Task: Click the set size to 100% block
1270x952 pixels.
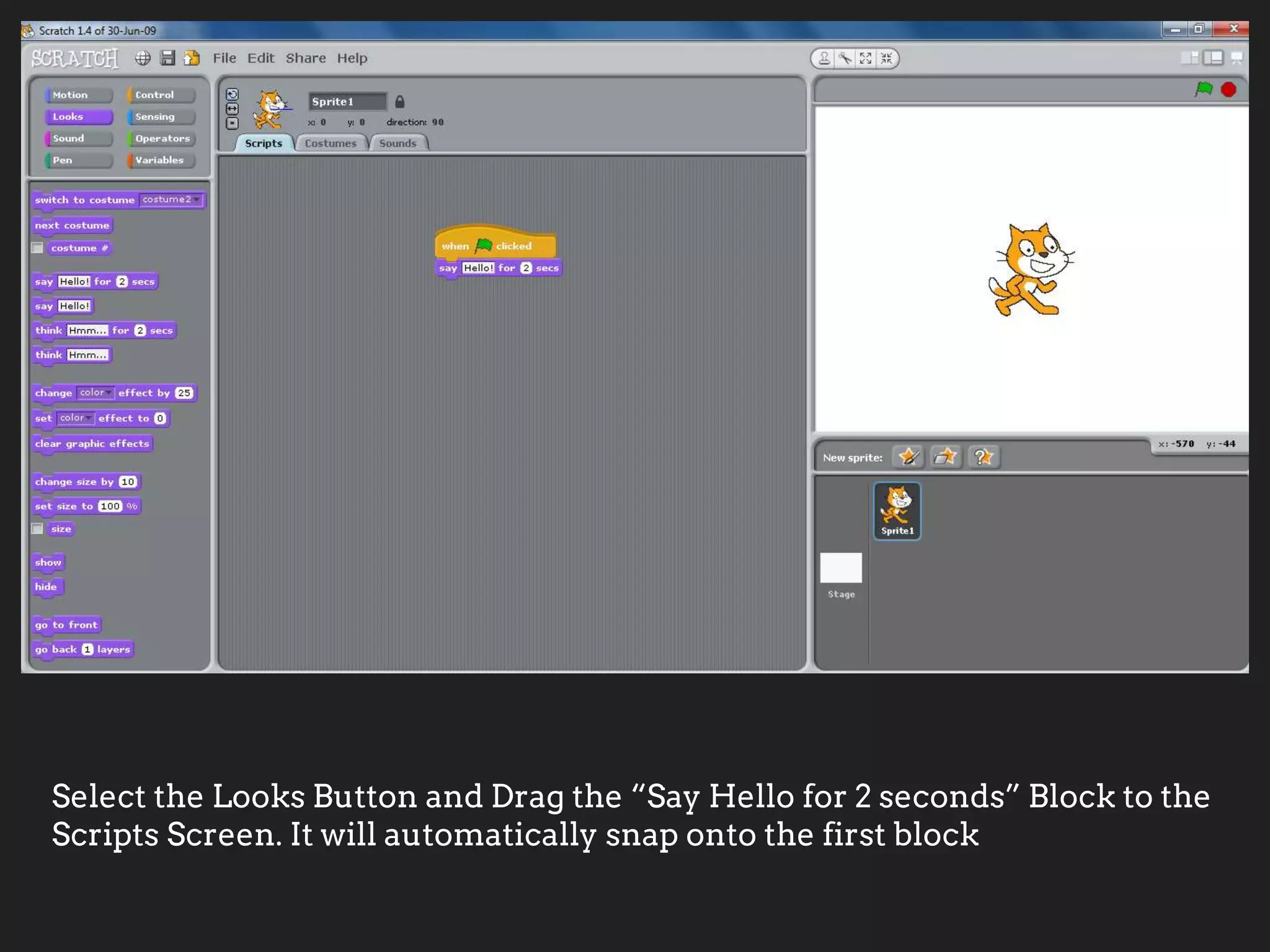Action: tap(86, 506)
